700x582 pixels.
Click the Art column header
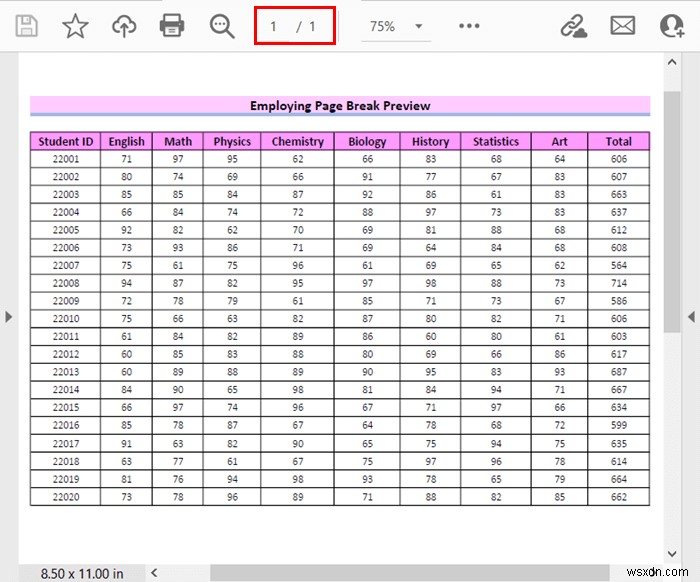[559, 141]
